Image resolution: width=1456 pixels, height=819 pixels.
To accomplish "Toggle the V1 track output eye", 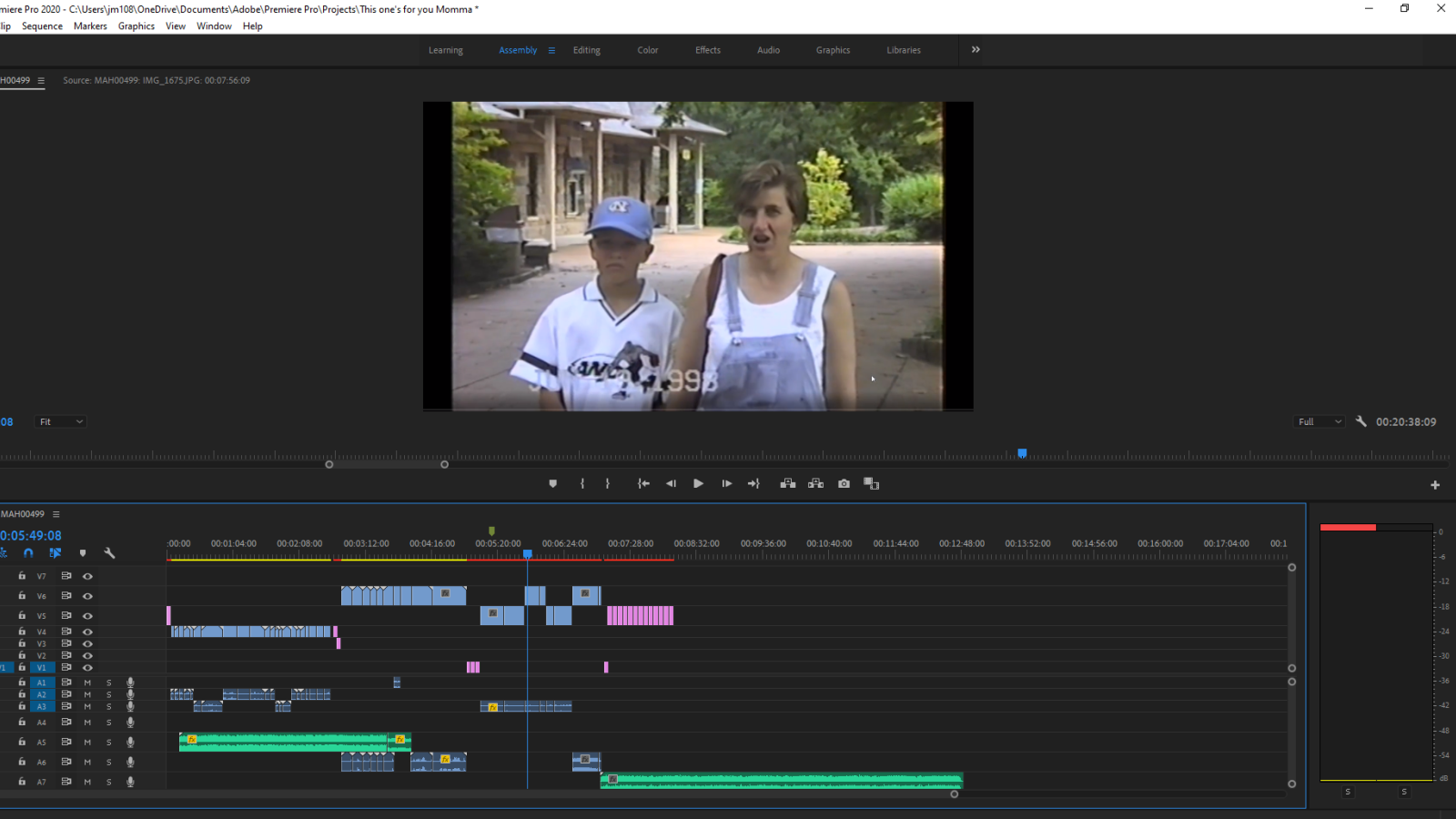I will [x=87, y=668].
